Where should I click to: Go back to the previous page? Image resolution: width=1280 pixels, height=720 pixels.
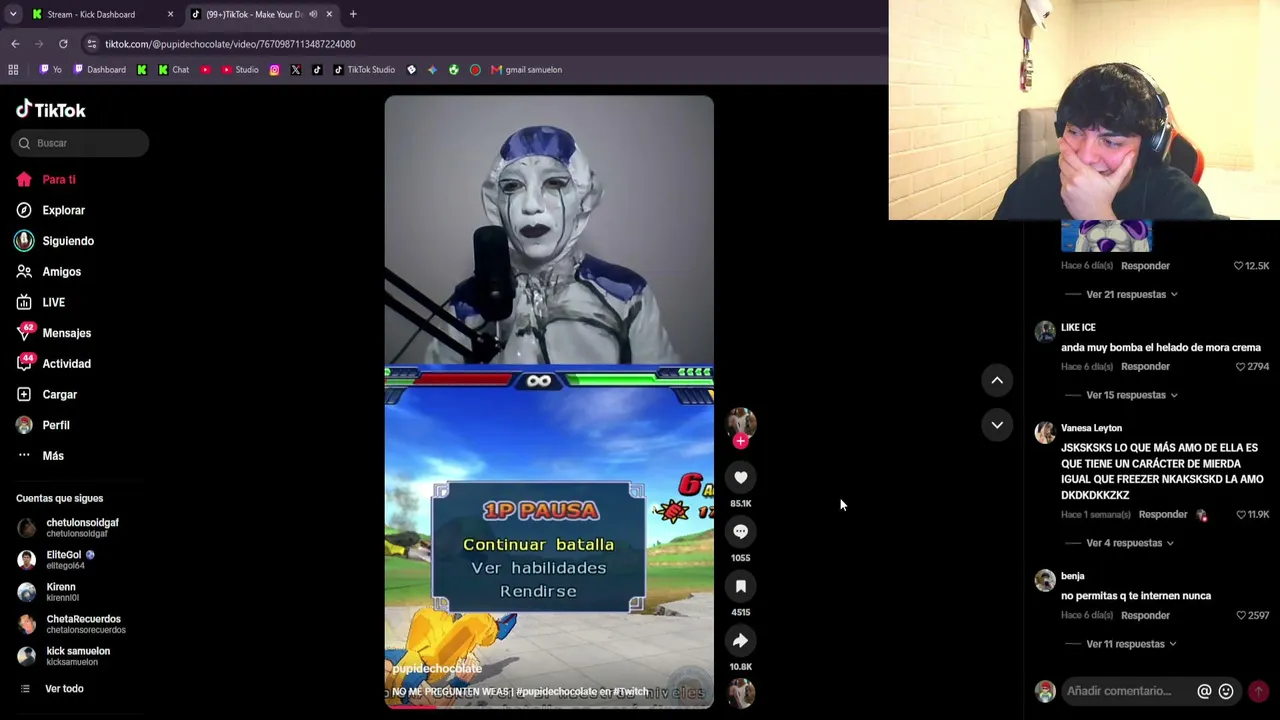point(15,44)
